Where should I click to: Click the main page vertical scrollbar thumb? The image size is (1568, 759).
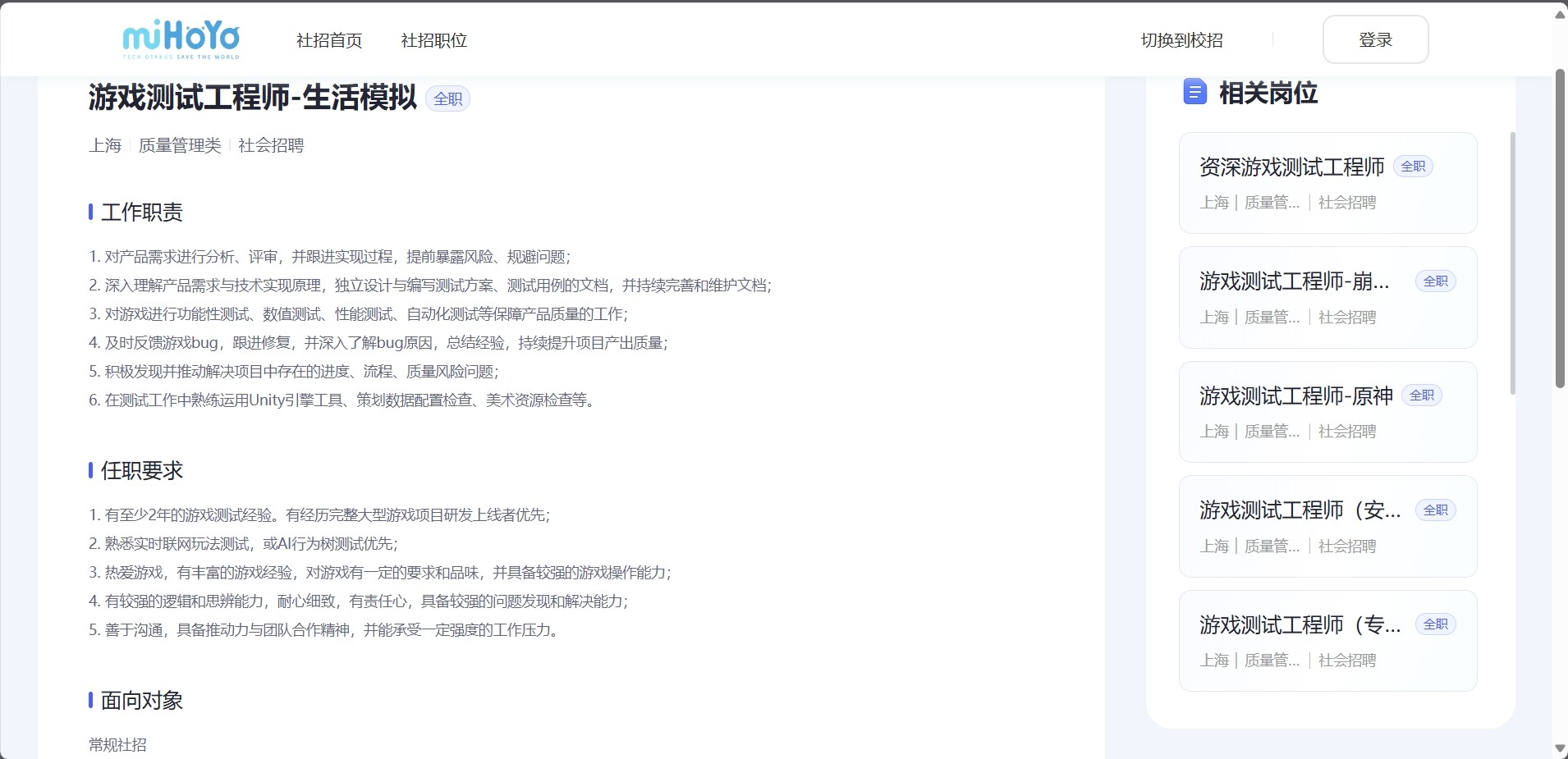(x=1560, y=230)
